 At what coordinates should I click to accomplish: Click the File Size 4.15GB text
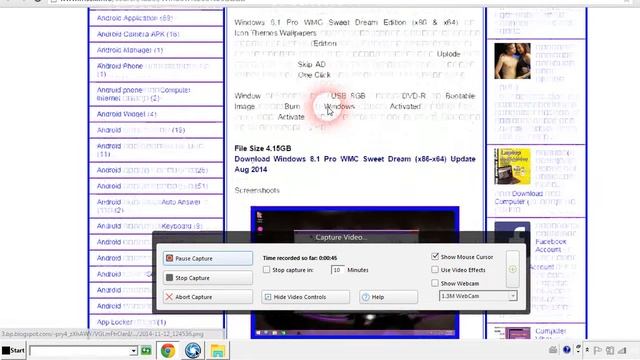262,148
